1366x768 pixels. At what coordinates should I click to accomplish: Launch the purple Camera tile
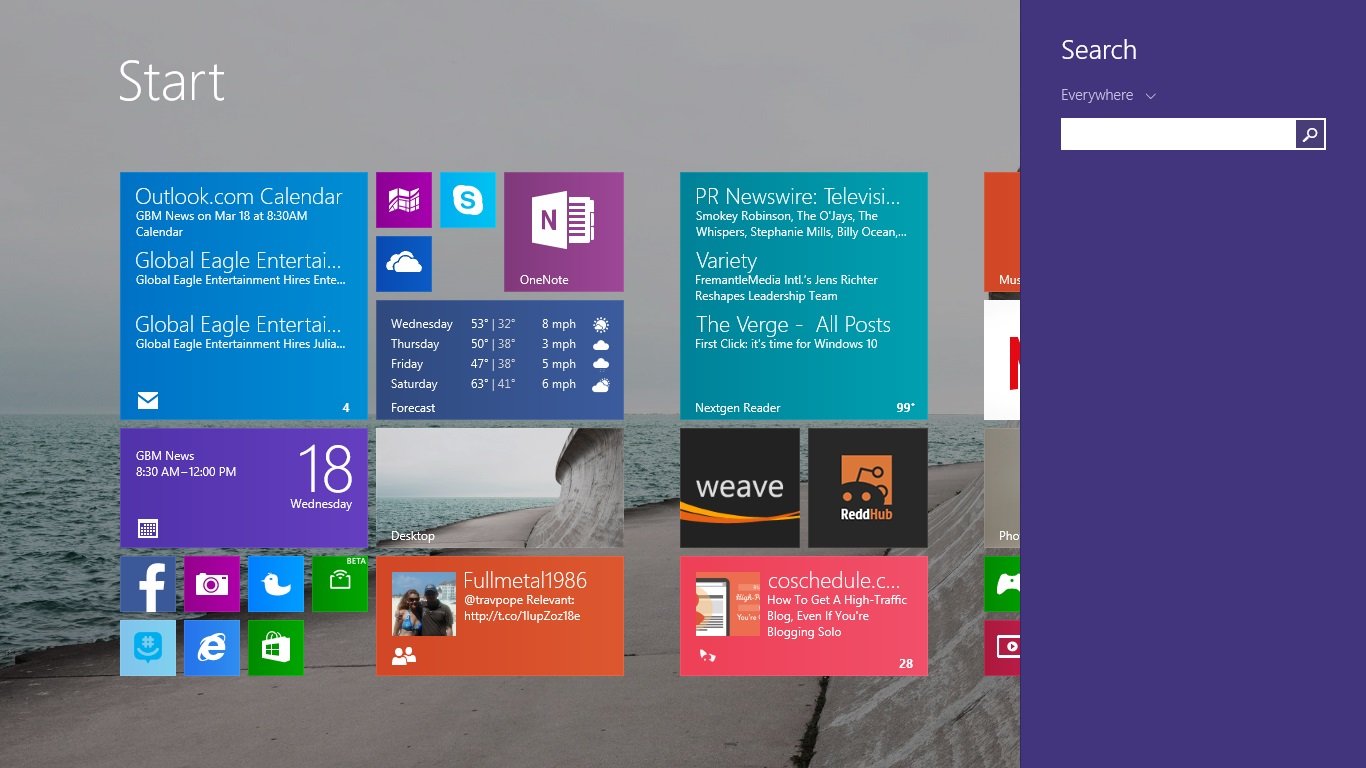coord(212,584)
